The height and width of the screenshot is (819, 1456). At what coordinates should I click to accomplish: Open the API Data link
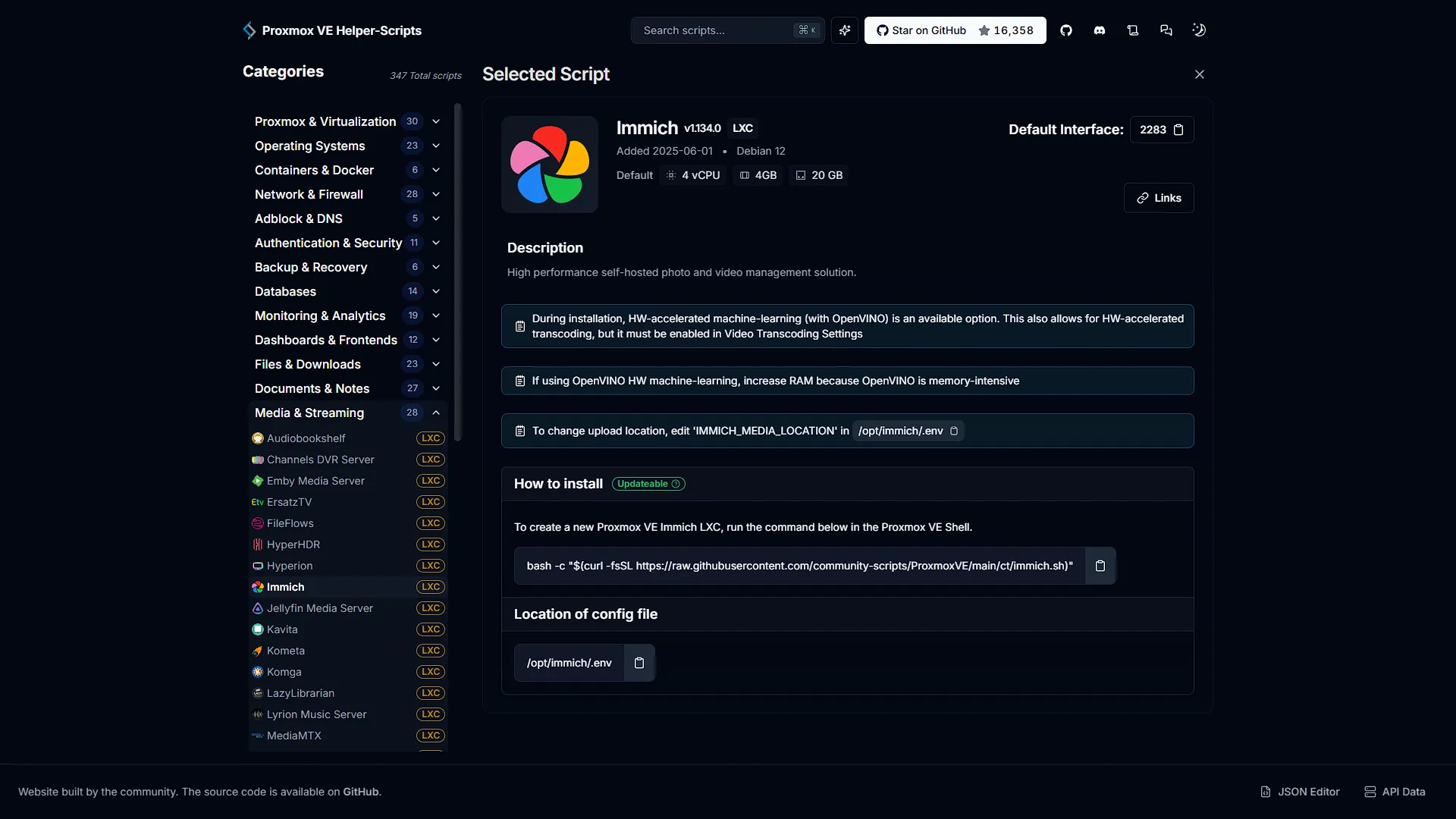pos(1395,792)
